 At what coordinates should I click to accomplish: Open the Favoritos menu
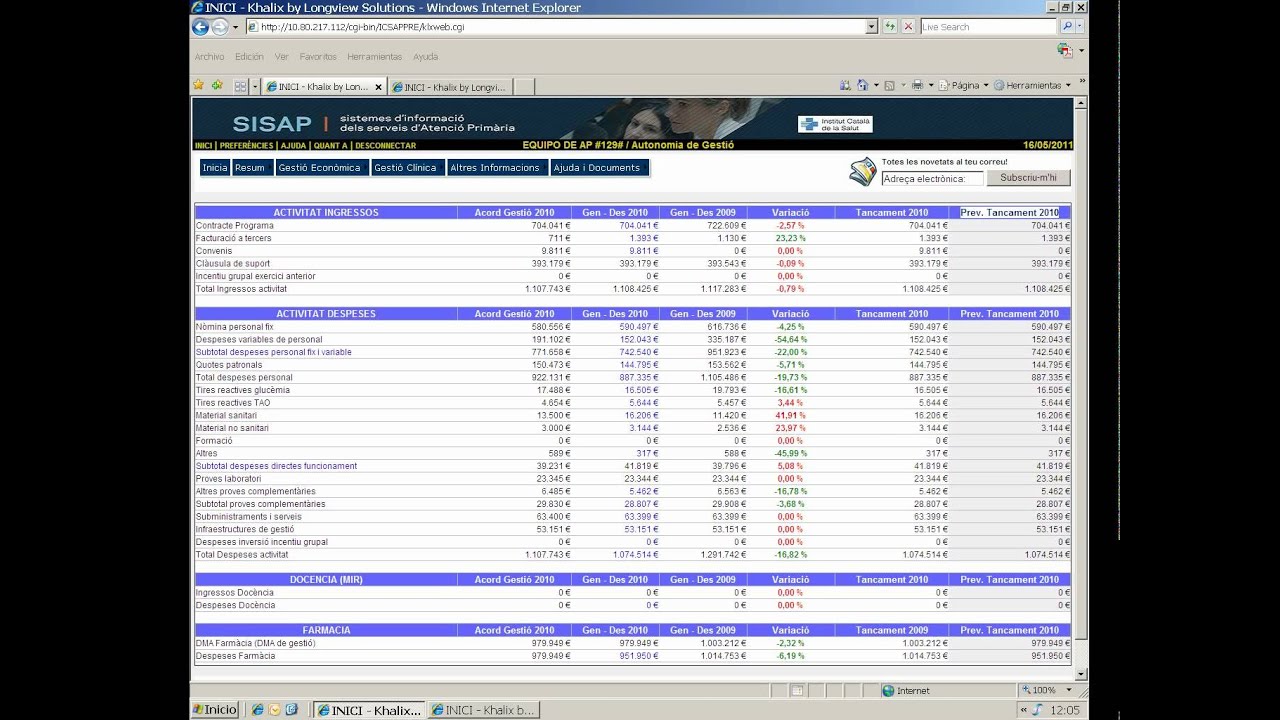[x=318, y=57]
